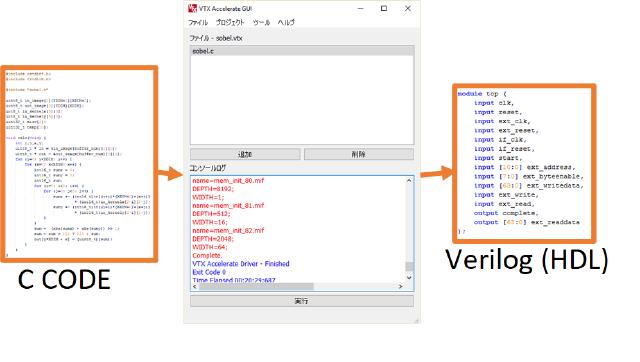
Task: Open the プロジェクト menu
Action: coord(230,22)
